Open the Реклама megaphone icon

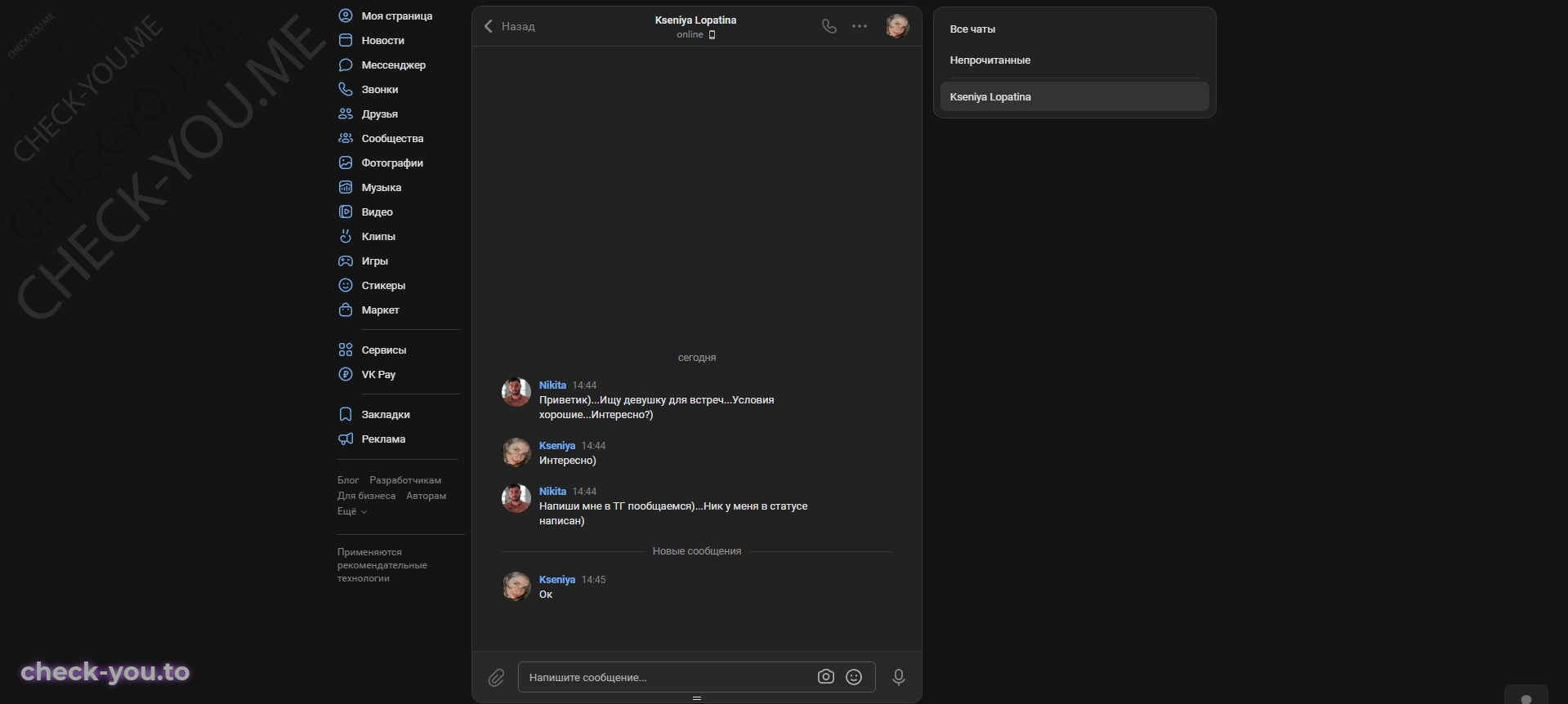pos(346,439)
